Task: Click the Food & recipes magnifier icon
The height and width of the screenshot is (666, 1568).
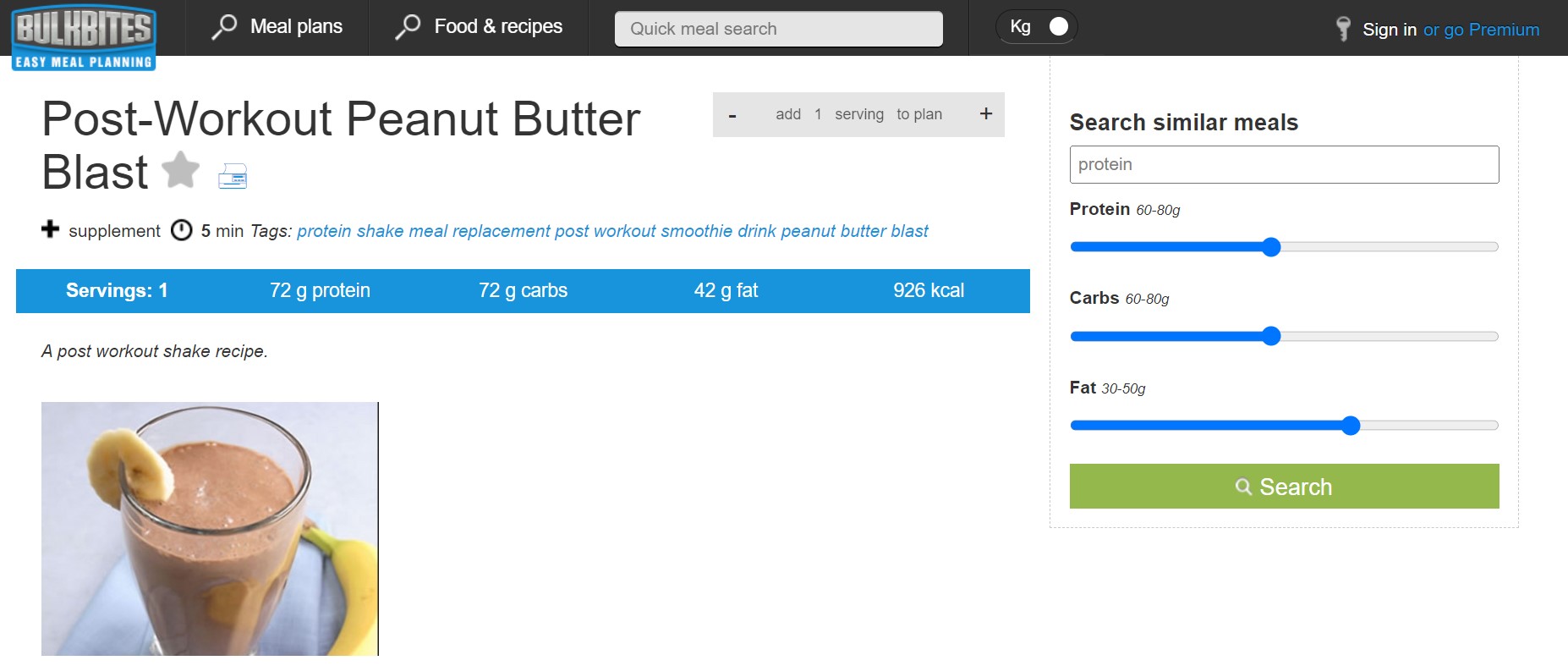Action: 408,27
